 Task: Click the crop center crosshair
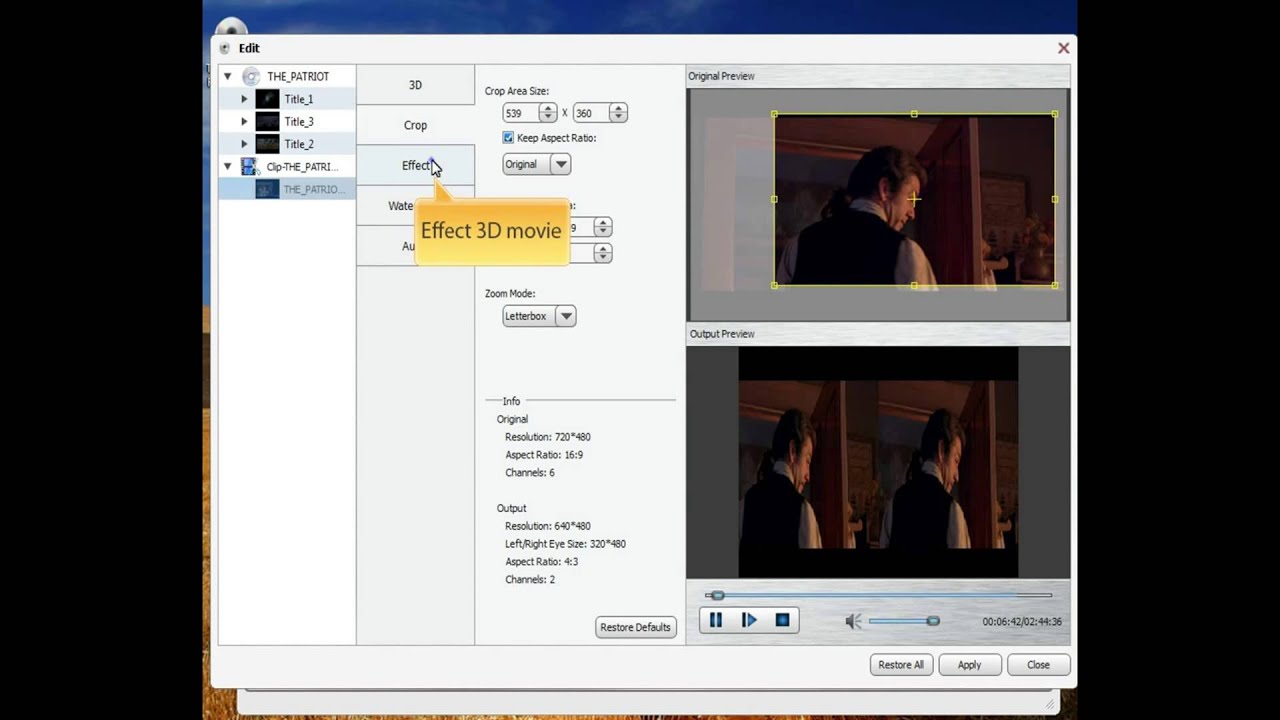(914, 199)
